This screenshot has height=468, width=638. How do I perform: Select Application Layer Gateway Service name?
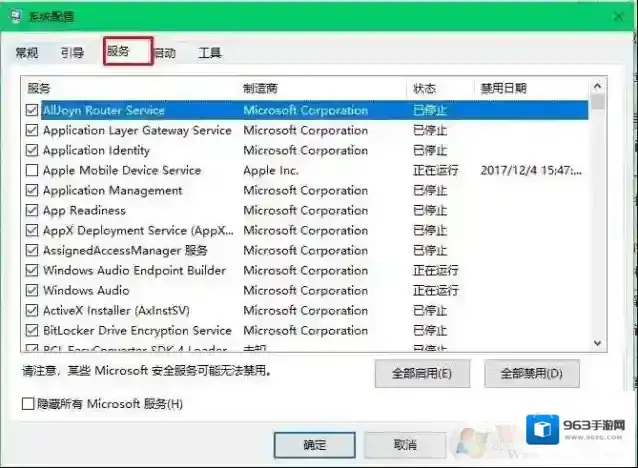(137, 130)
